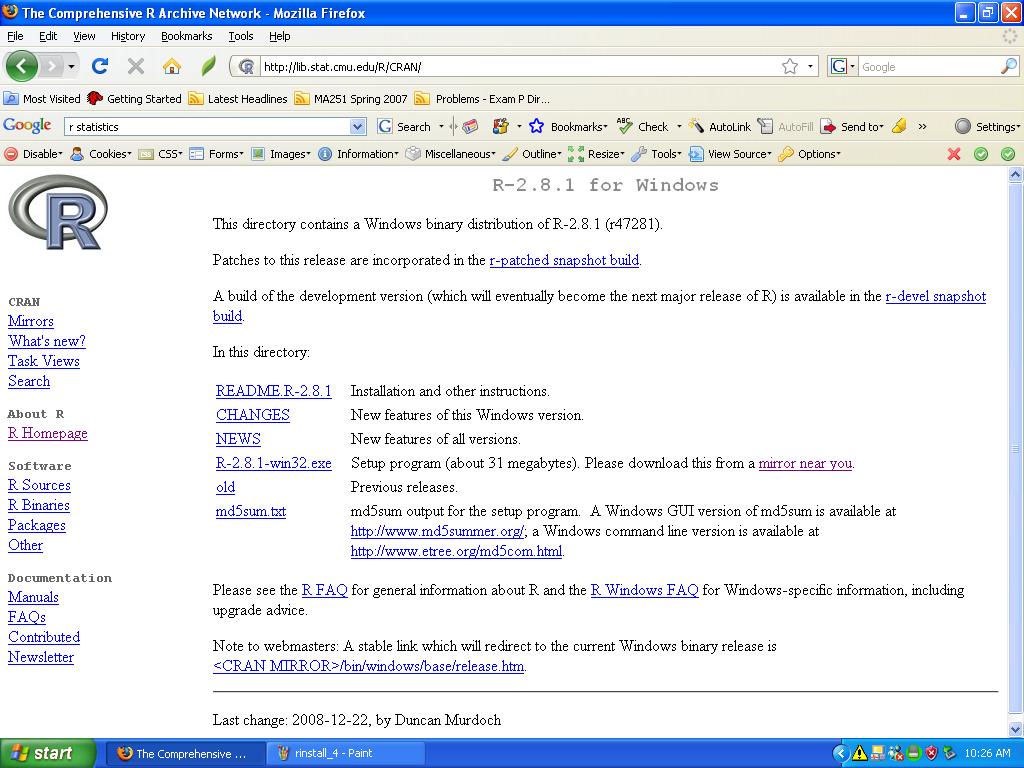
Task: Bookmark this page with the star icon
Action: [x=790, y=66]
